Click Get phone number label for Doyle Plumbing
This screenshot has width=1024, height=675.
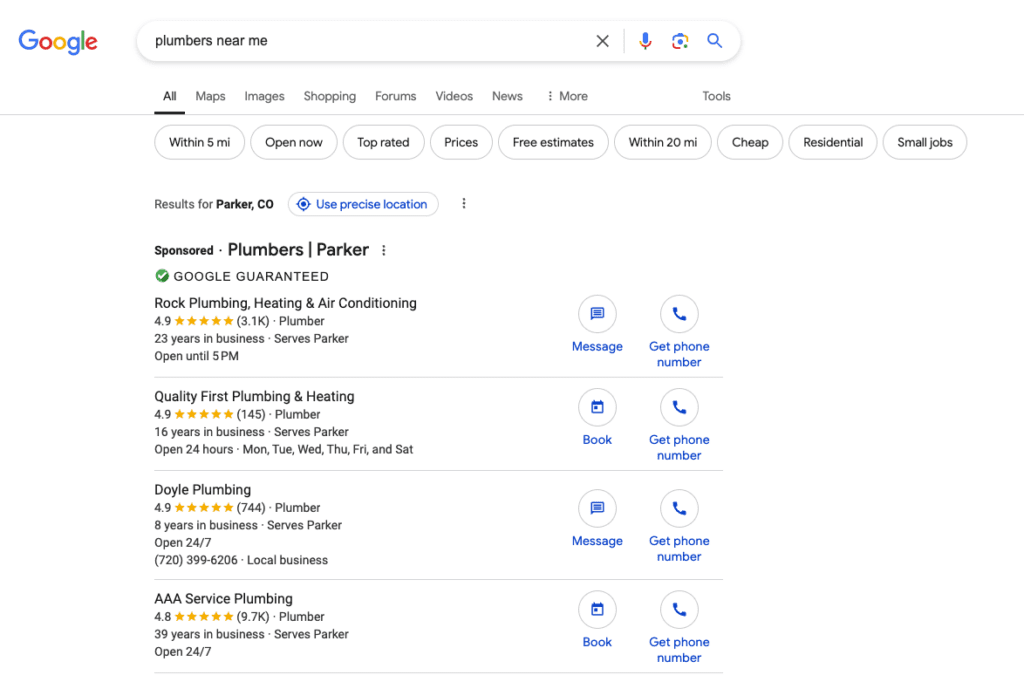[x=679, y=549]
